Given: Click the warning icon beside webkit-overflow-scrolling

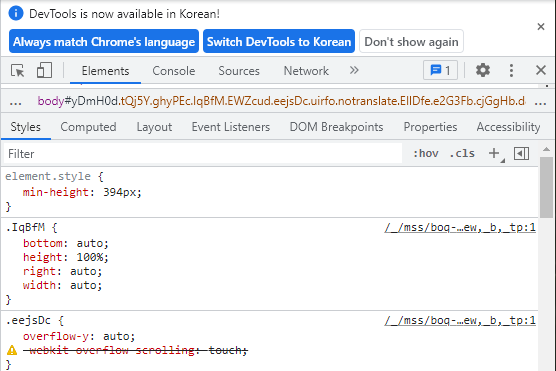Looking at the screenshot, I should [x=12, y=350].
